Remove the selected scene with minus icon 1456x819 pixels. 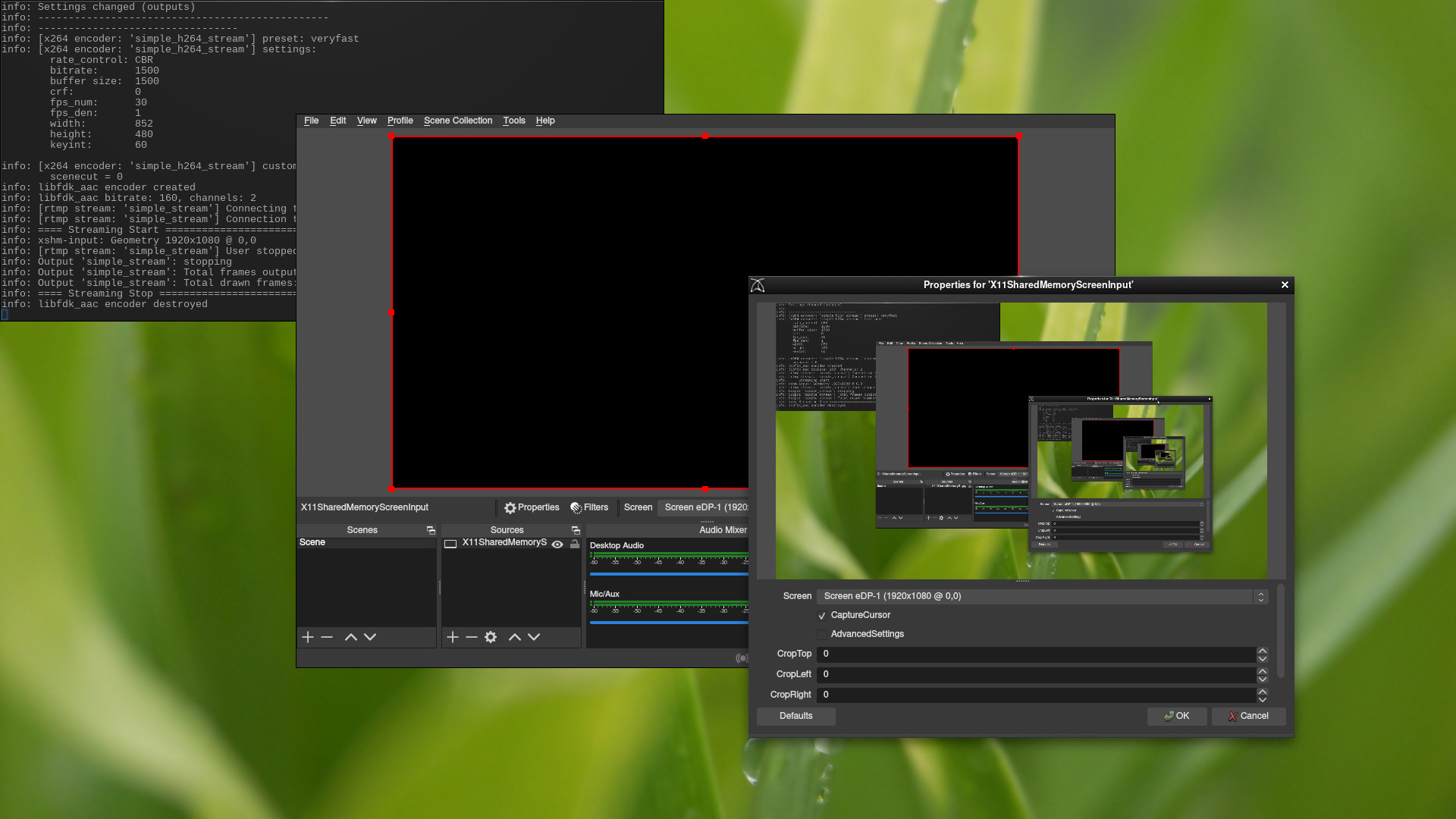pos(327,637)
